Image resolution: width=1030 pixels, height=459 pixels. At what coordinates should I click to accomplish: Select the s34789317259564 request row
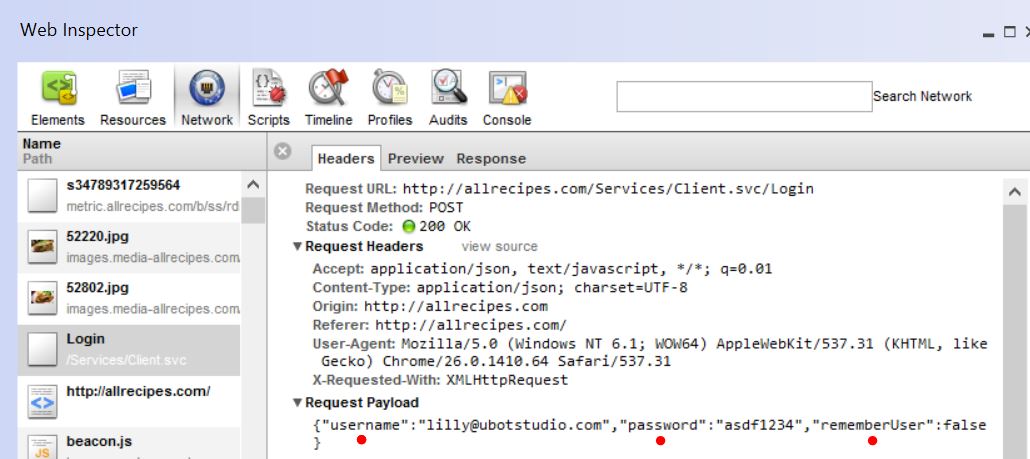pos(129,196)
